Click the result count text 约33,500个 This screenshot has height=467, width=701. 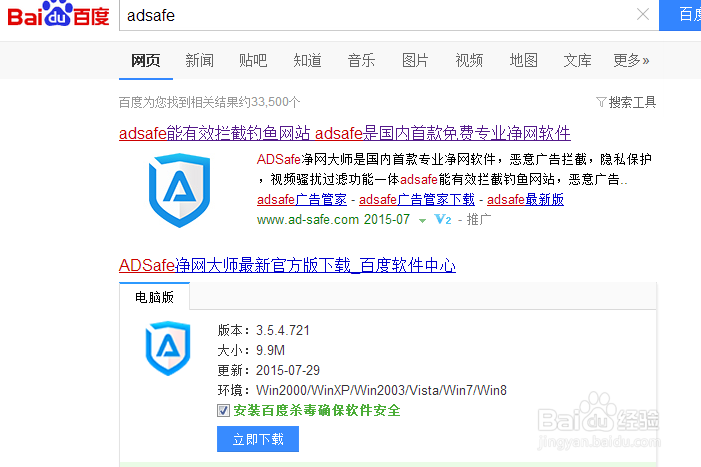click(x=269, y=102)
